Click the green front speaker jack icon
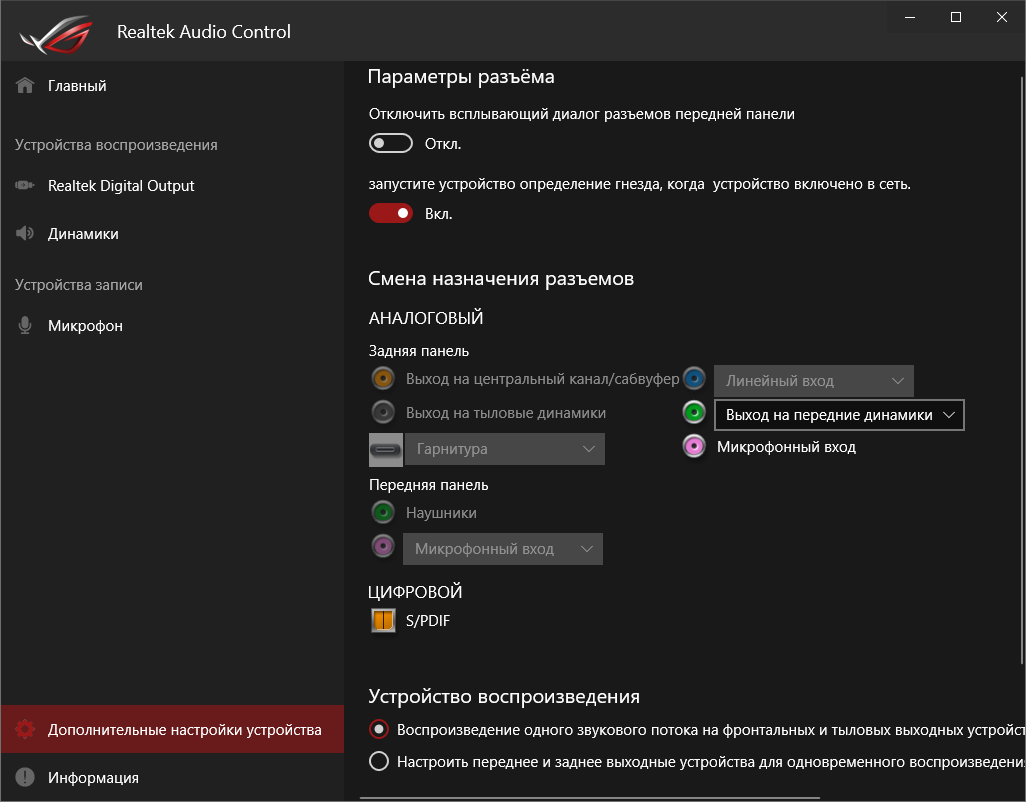The image size is (1026, 802). point(695,413)
